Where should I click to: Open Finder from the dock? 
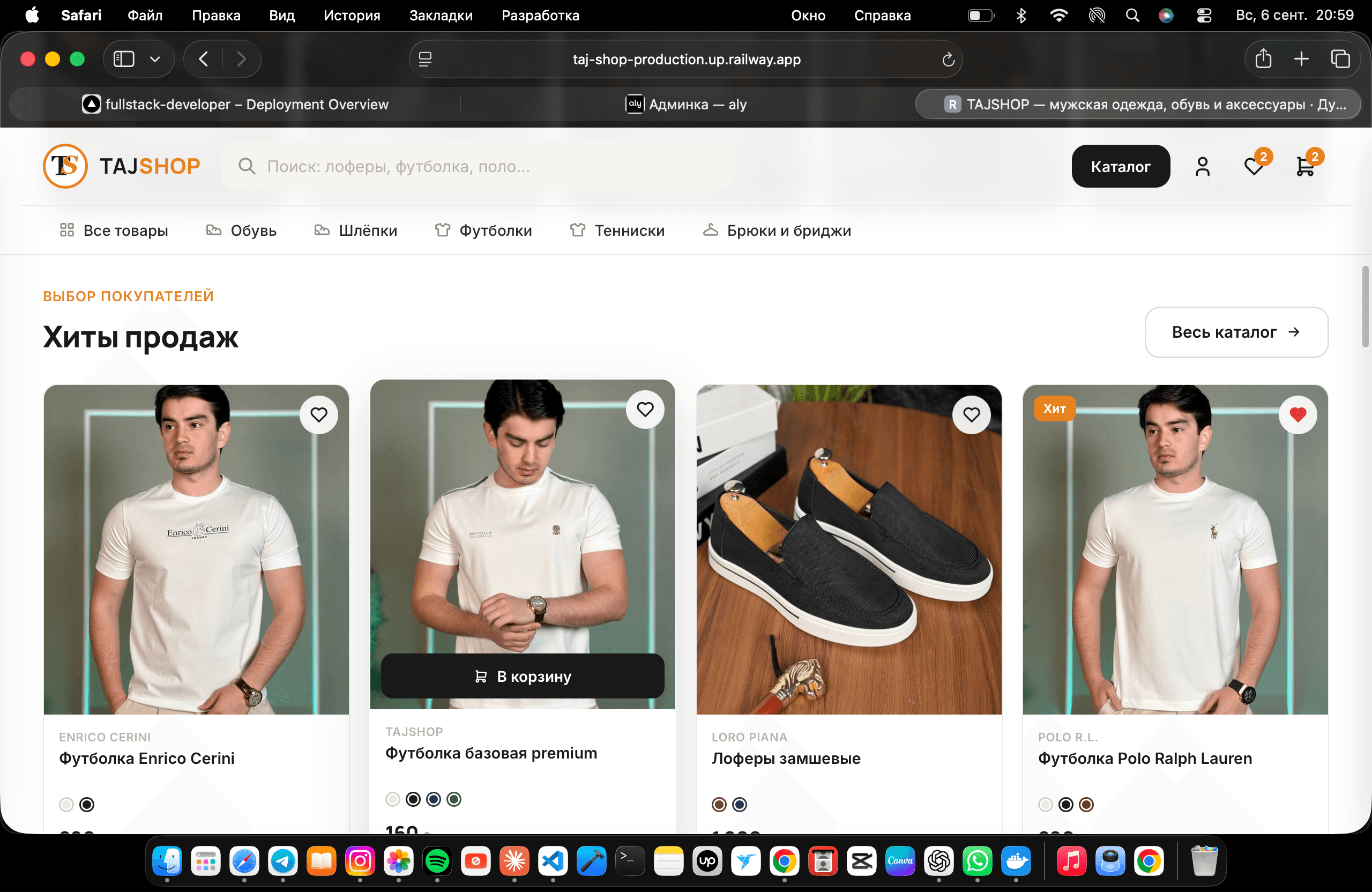tap(167, 861)
